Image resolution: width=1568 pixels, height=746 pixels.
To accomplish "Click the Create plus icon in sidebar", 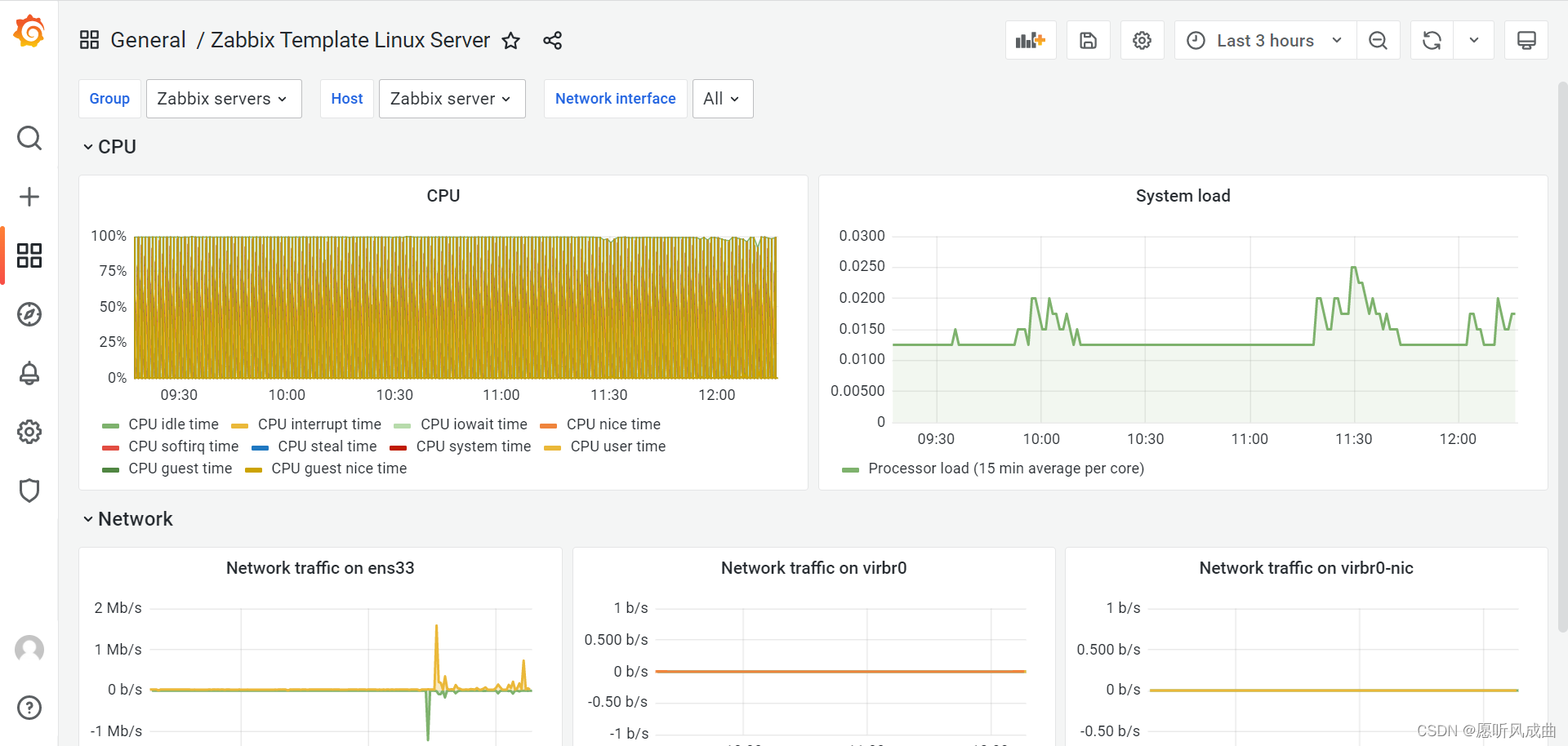I will (x=29, y=197).
